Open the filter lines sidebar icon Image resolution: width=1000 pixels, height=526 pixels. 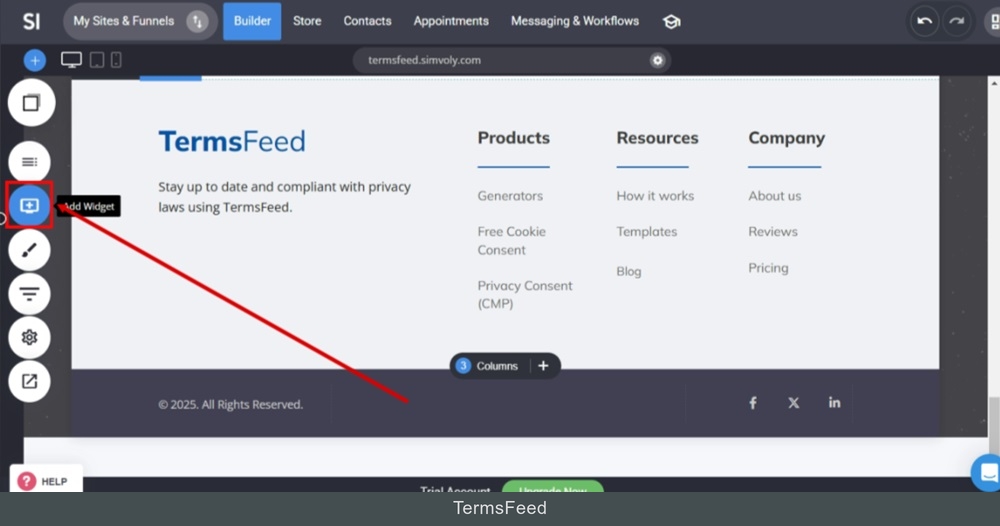tap(29, 293)
